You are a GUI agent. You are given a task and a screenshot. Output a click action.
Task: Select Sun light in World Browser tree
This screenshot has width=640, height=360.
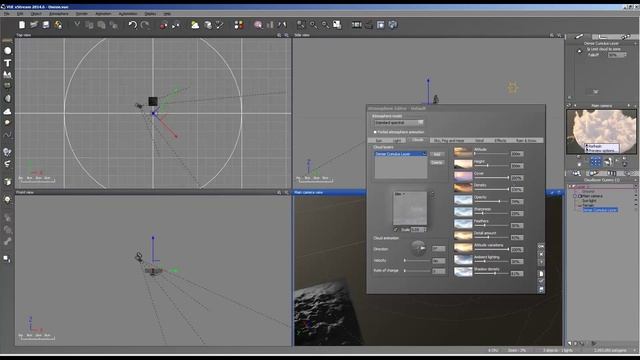589,200
